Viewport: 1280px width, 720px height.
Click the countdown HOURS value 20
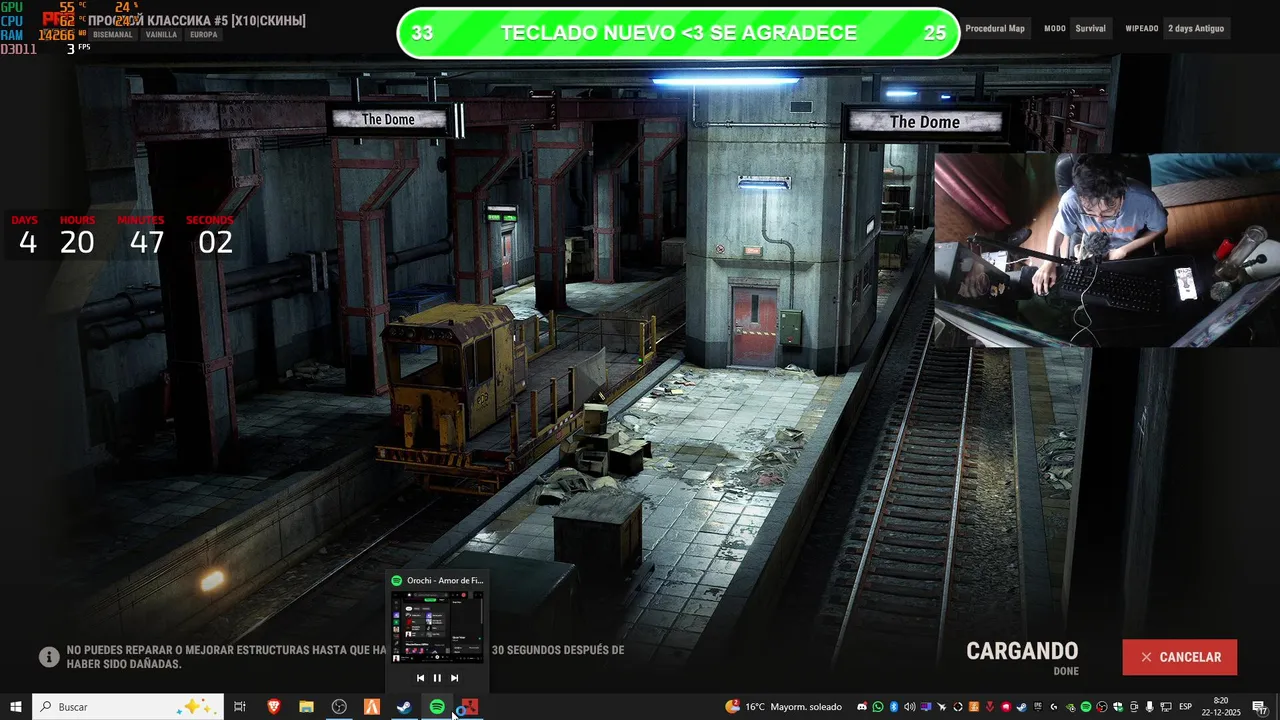click(77, 242)
